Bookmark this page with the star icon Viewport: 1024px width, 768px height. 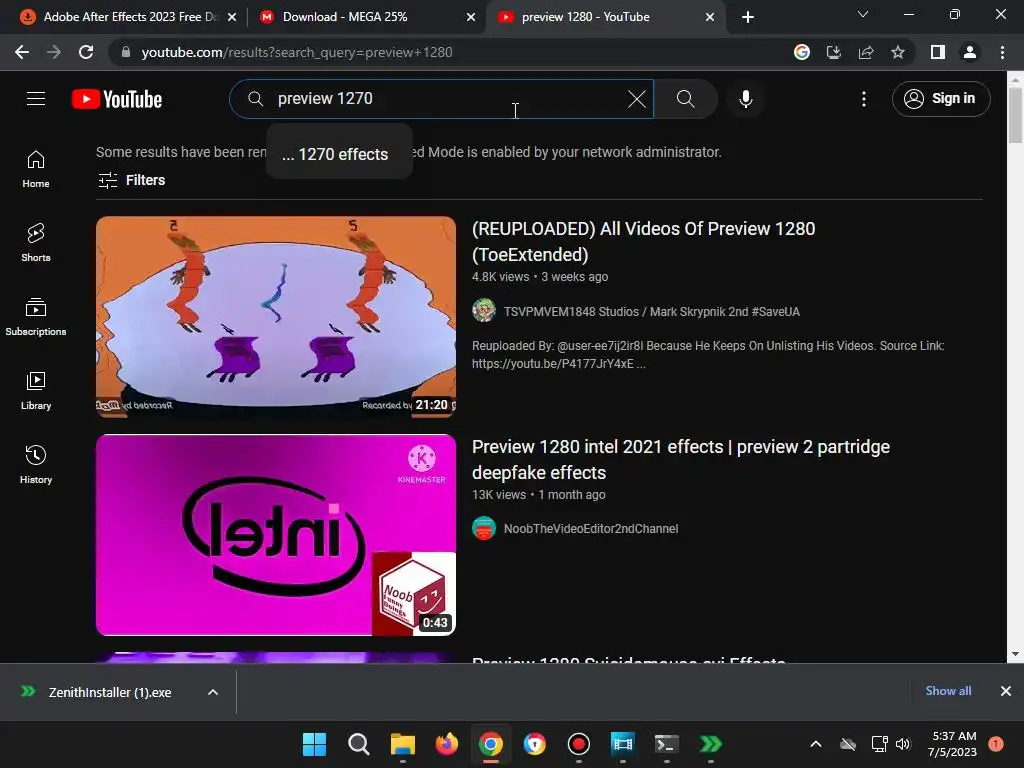click(x=898, y=52)
